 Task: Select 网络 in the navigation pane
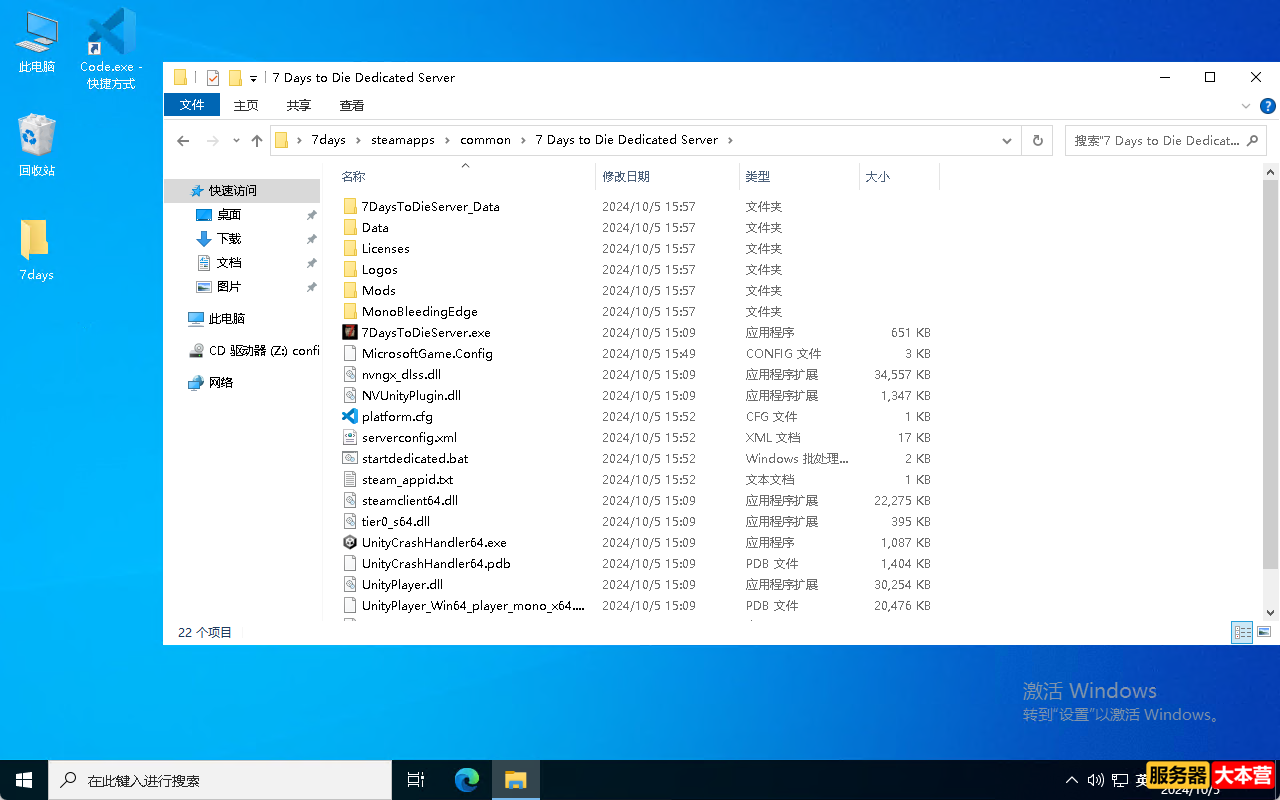click(221, 383)
